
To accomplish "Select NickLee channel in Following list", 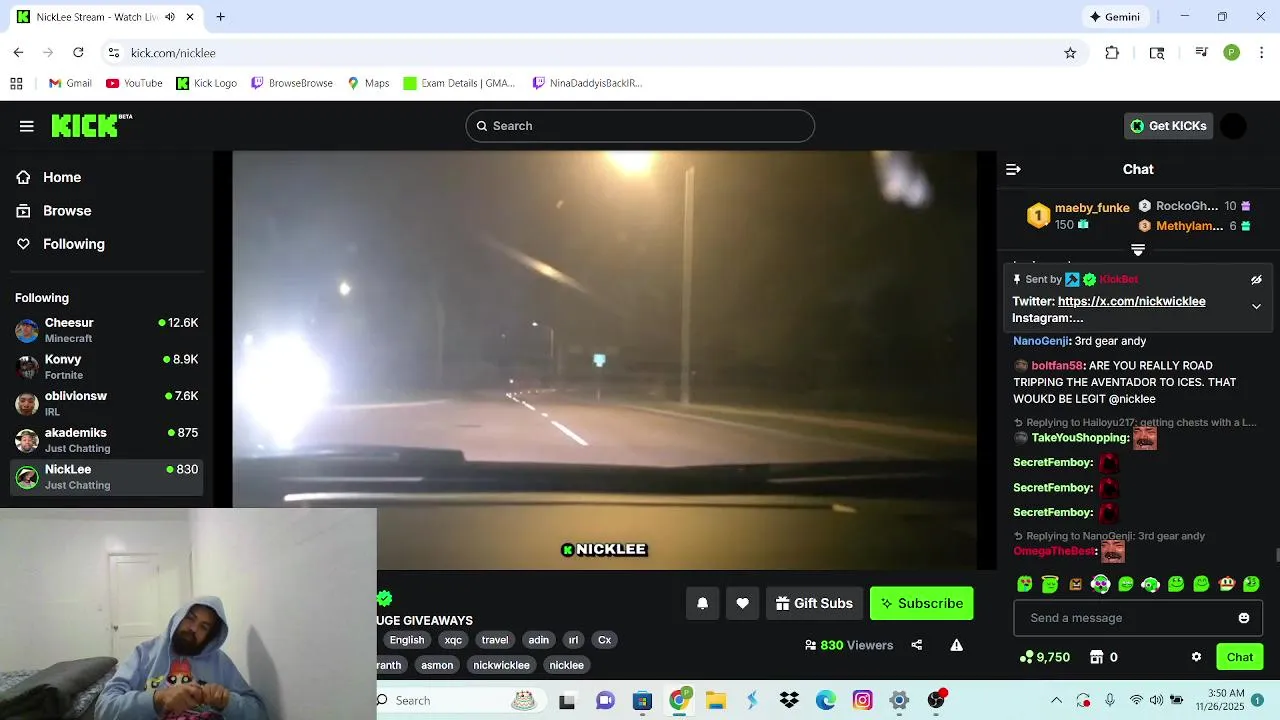I will point(106,477).
